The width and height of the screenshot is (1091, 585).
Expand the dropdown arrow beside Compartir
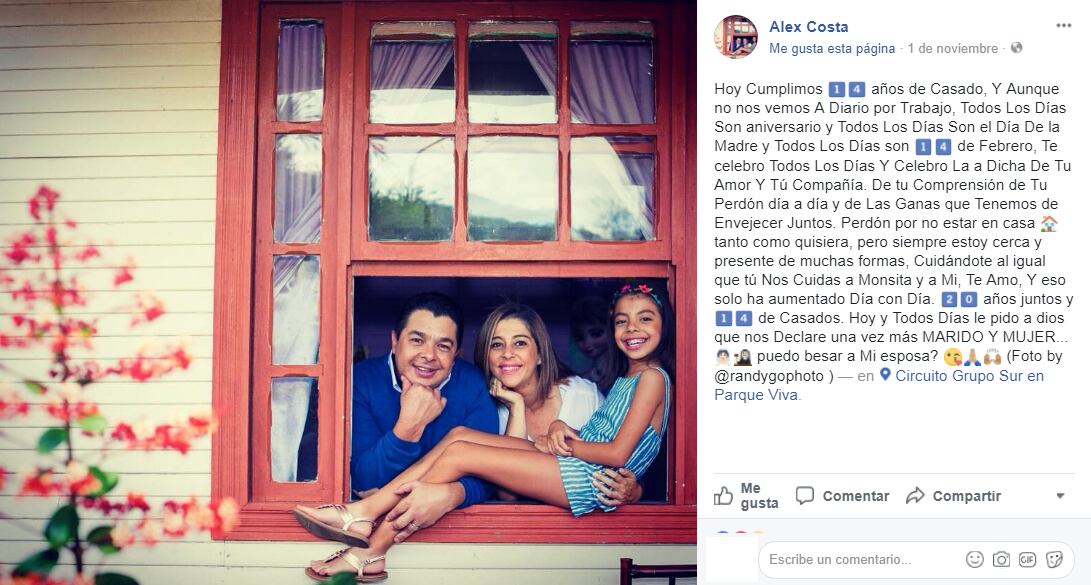coord(1060,496)
